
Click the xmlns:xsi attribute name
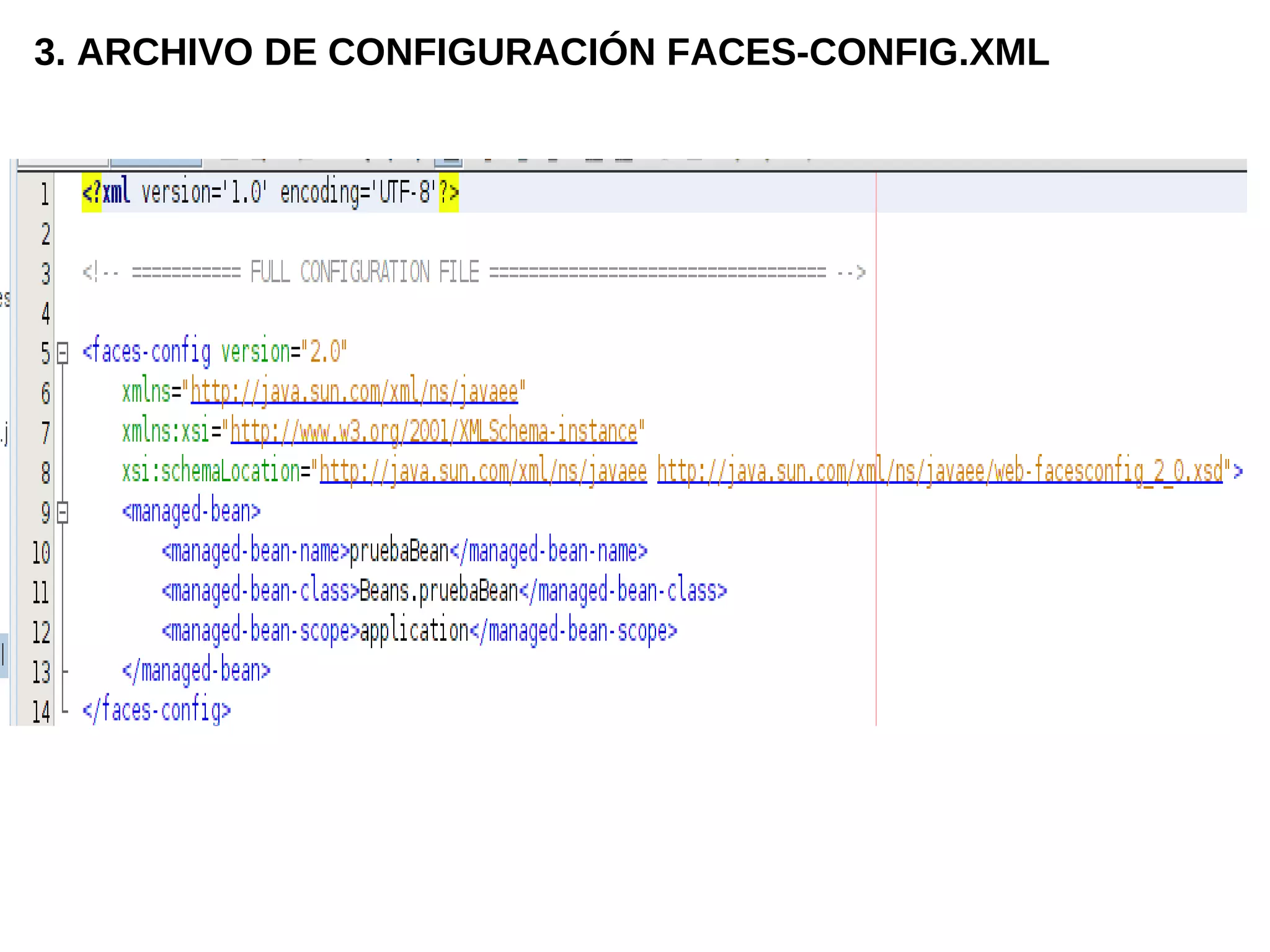point(166,432)
